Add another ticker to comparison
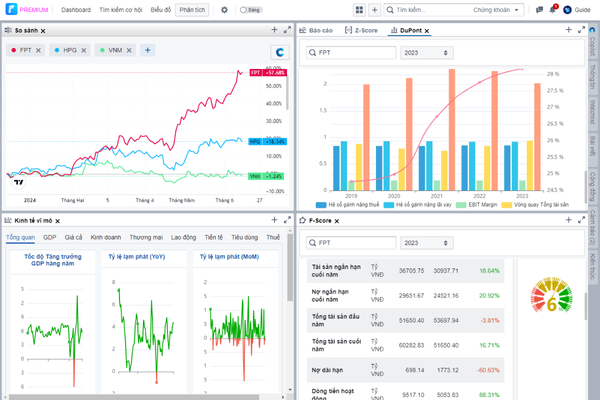This screenshot has height=400, width=600. 148,50
